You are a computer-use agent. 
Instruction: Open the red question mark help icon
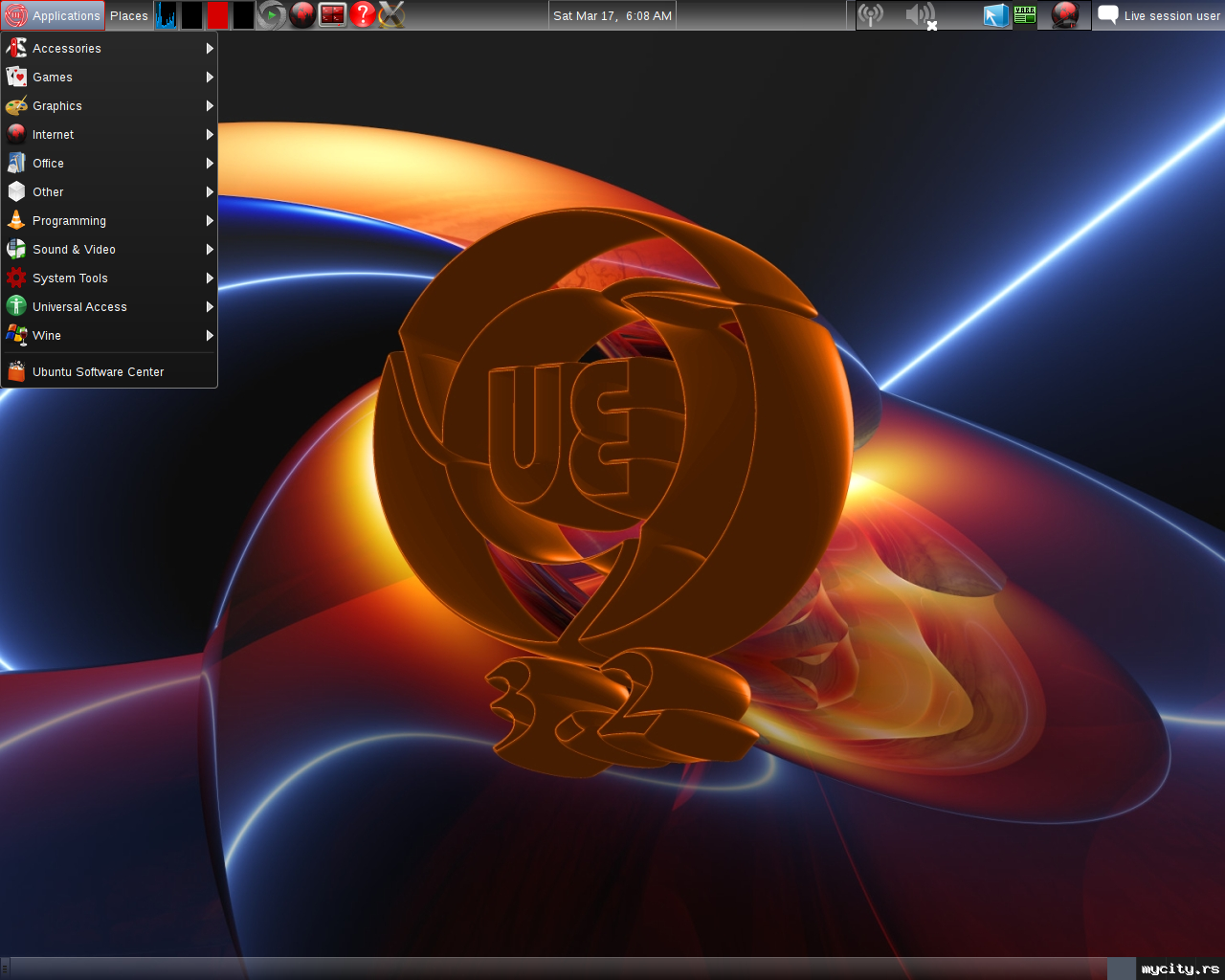[x=363, y=15]
